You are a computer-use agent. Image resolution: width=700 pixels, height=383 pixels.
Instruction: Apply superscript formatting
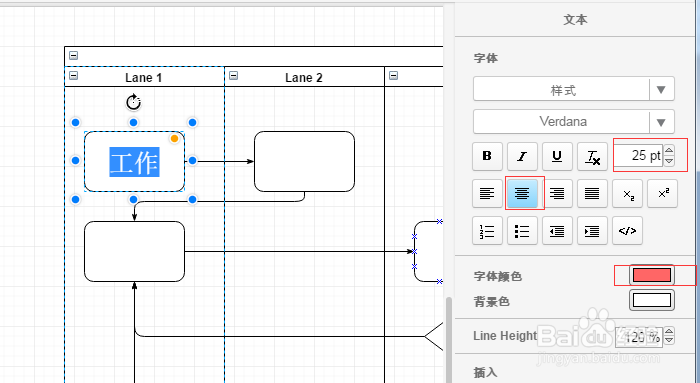click(663, 193)
